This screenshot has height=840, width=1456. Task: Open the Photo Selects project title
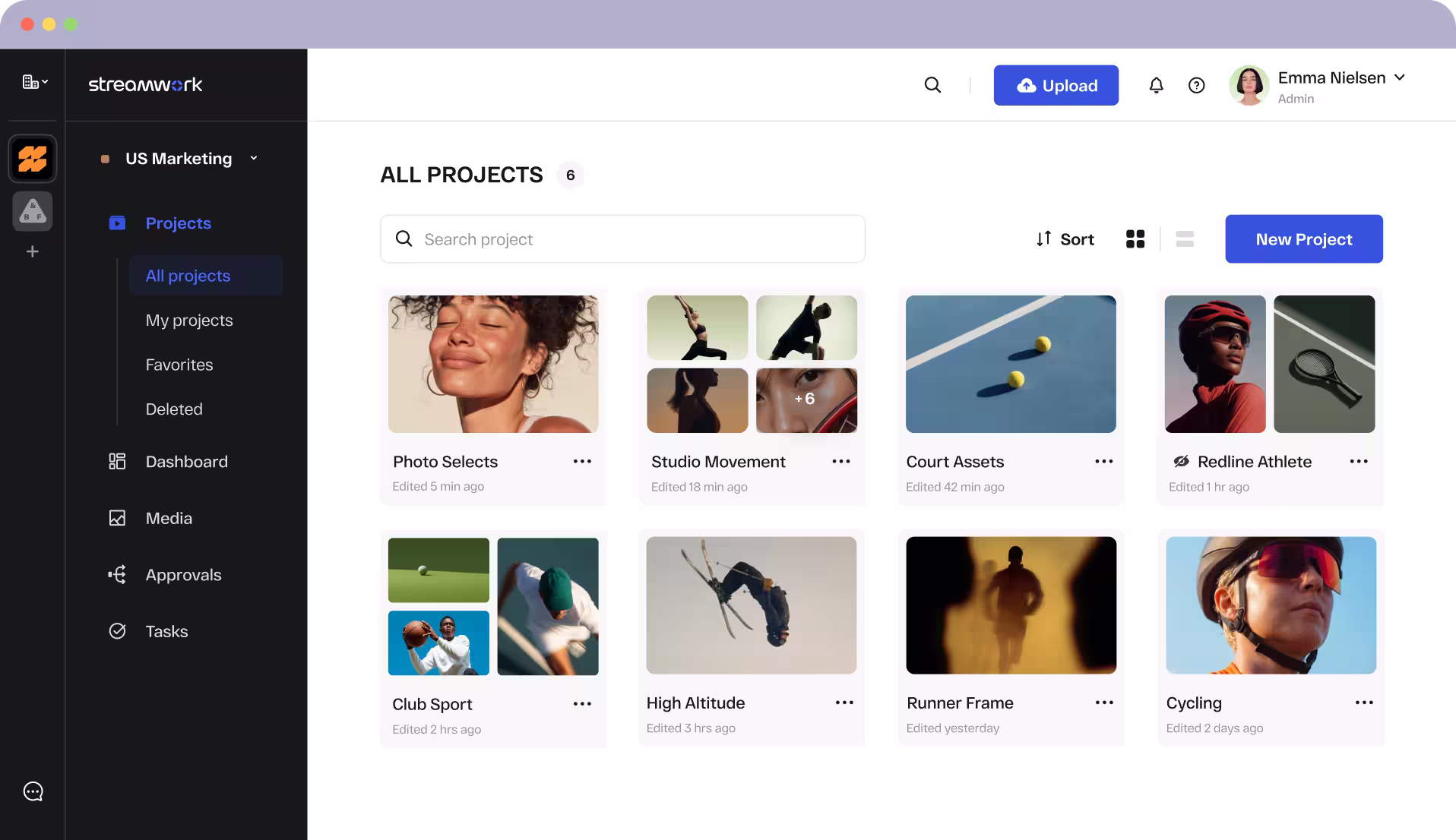point(445,462)
